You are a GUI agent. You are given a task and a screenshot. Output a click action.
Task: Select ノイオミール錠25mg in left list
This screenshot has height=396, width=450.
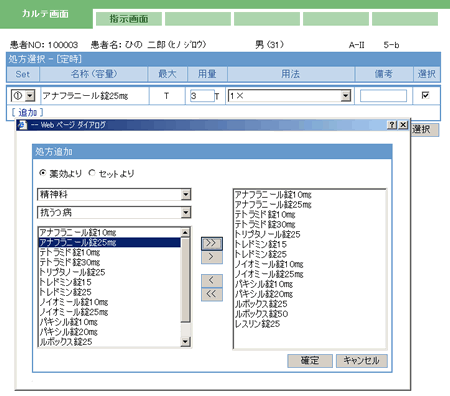click(110, 312)
